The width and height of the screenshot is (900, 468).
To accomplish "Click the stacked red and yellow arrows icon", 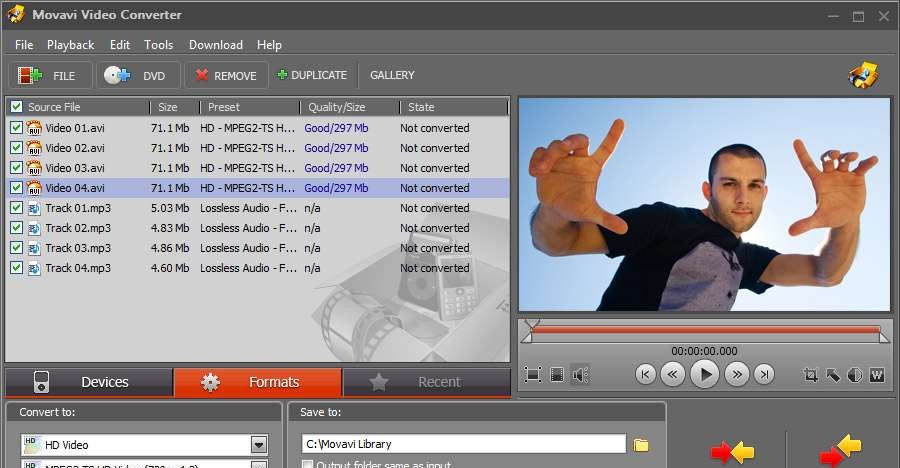I will click(841, 450).
